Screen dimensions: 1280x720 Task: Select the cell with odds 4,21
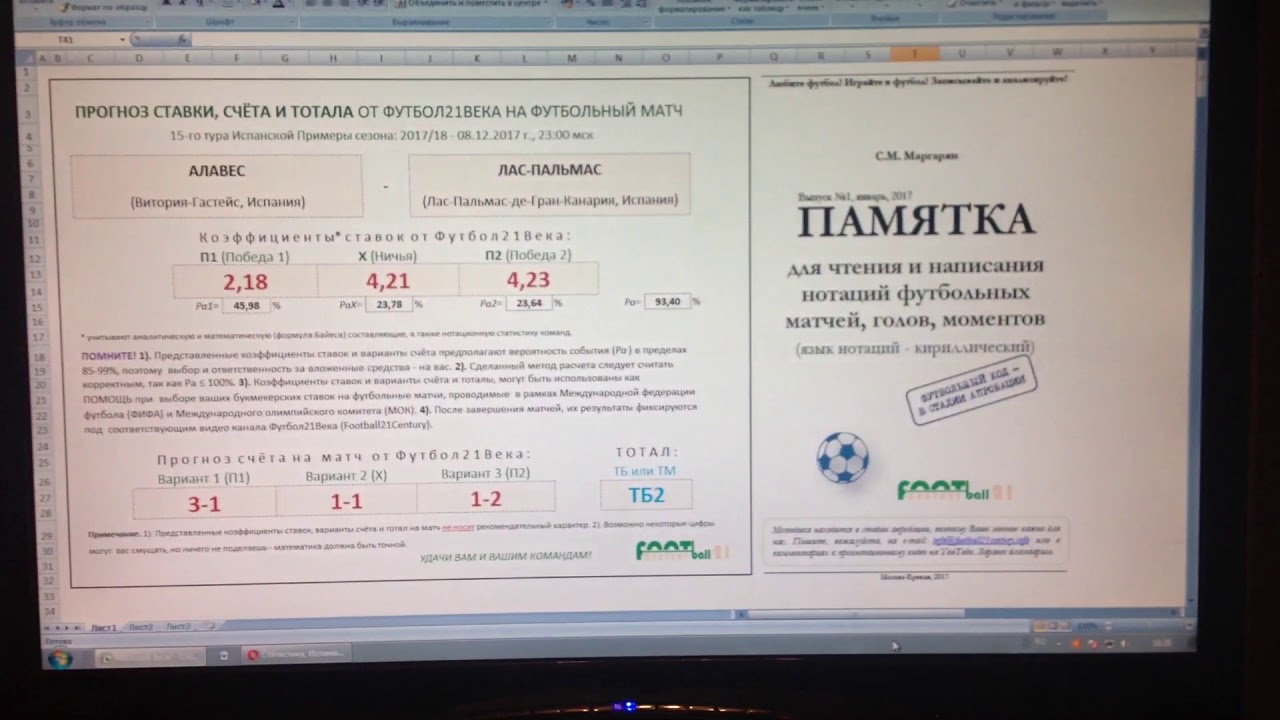(388, 281)
